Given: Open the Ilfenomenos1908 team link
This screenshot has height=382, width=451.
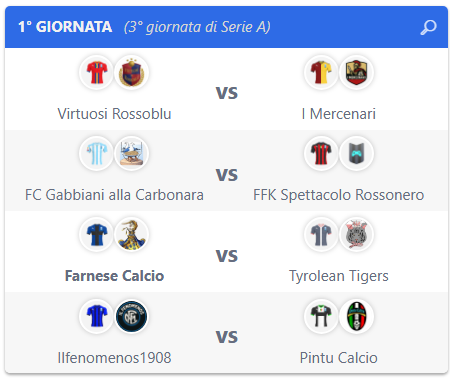Looking at the screenshot, I should tap(114, 358).
